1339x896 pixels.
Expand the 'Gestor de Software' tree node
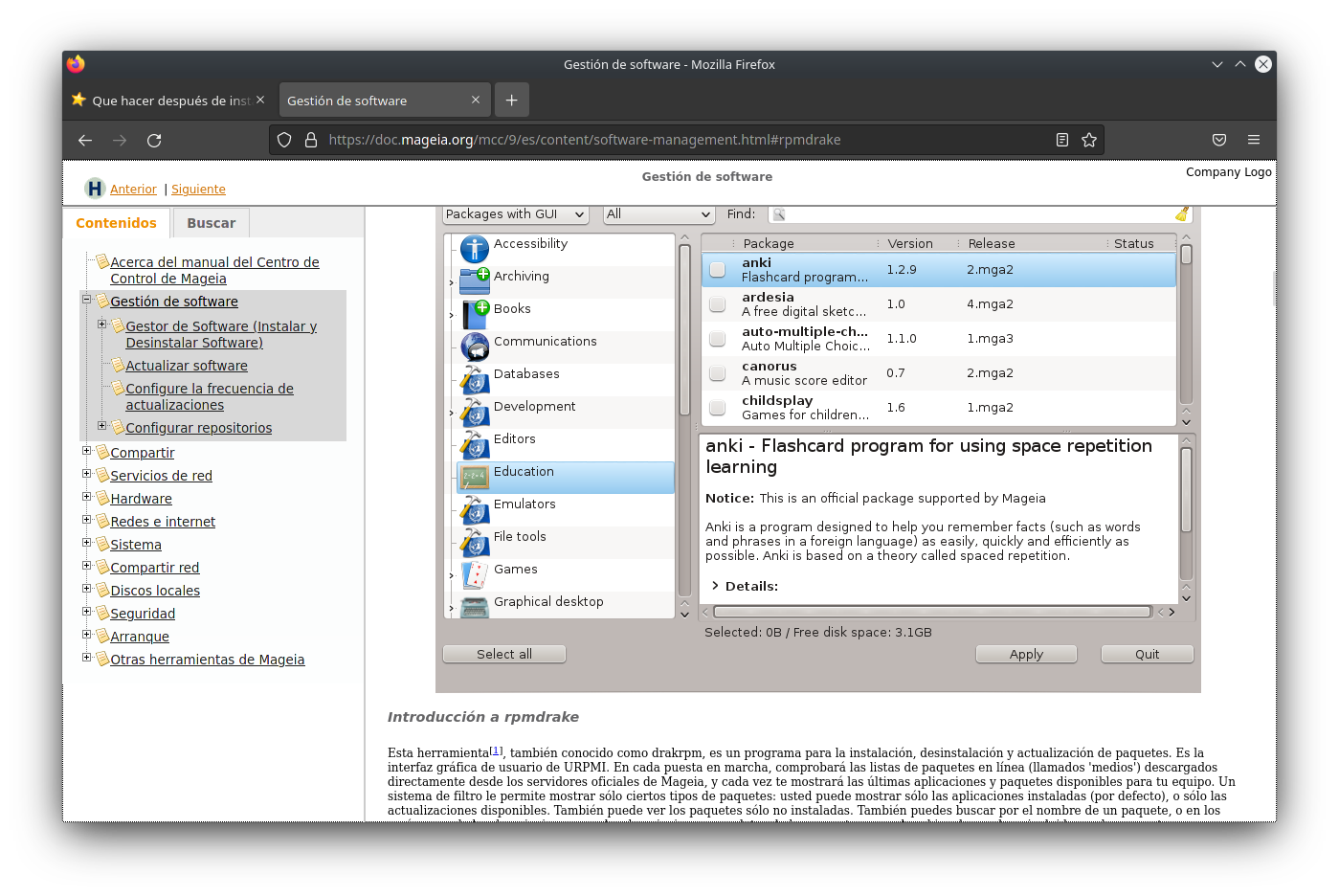point(101,325)
